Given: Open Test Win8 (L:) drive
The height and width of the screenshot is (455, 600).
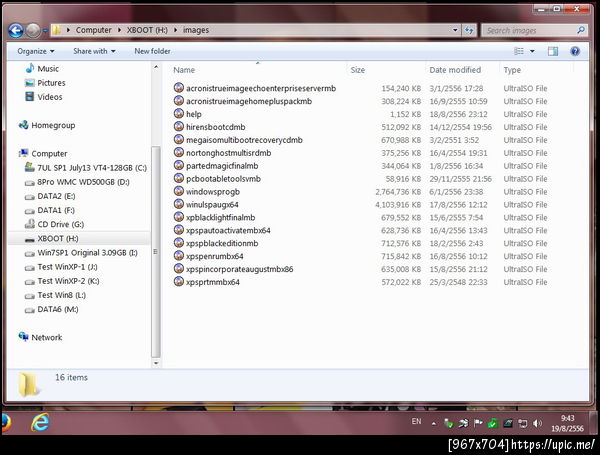Looking at the screenshot, I should [55, 295].
